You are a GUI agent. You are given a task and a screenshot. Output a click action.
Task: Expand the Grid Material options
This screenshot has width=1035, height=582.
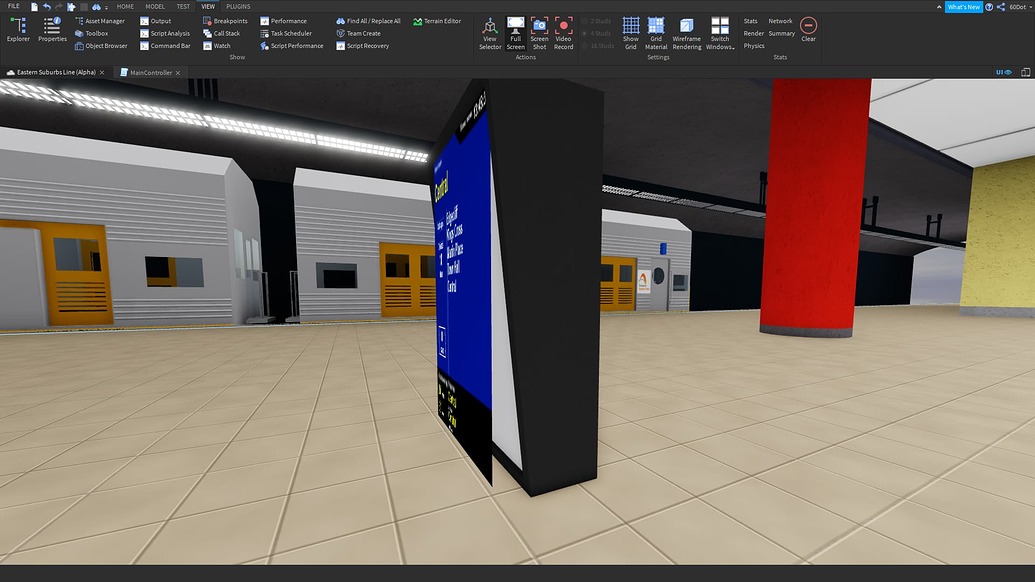pos(656,30)
